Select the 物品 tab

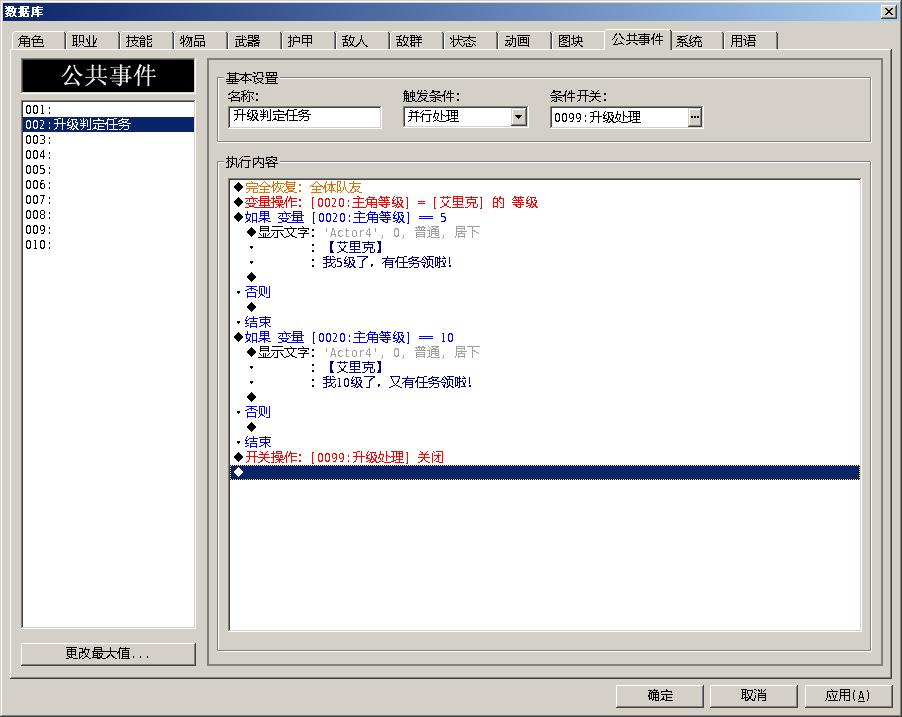coord(199,41)
